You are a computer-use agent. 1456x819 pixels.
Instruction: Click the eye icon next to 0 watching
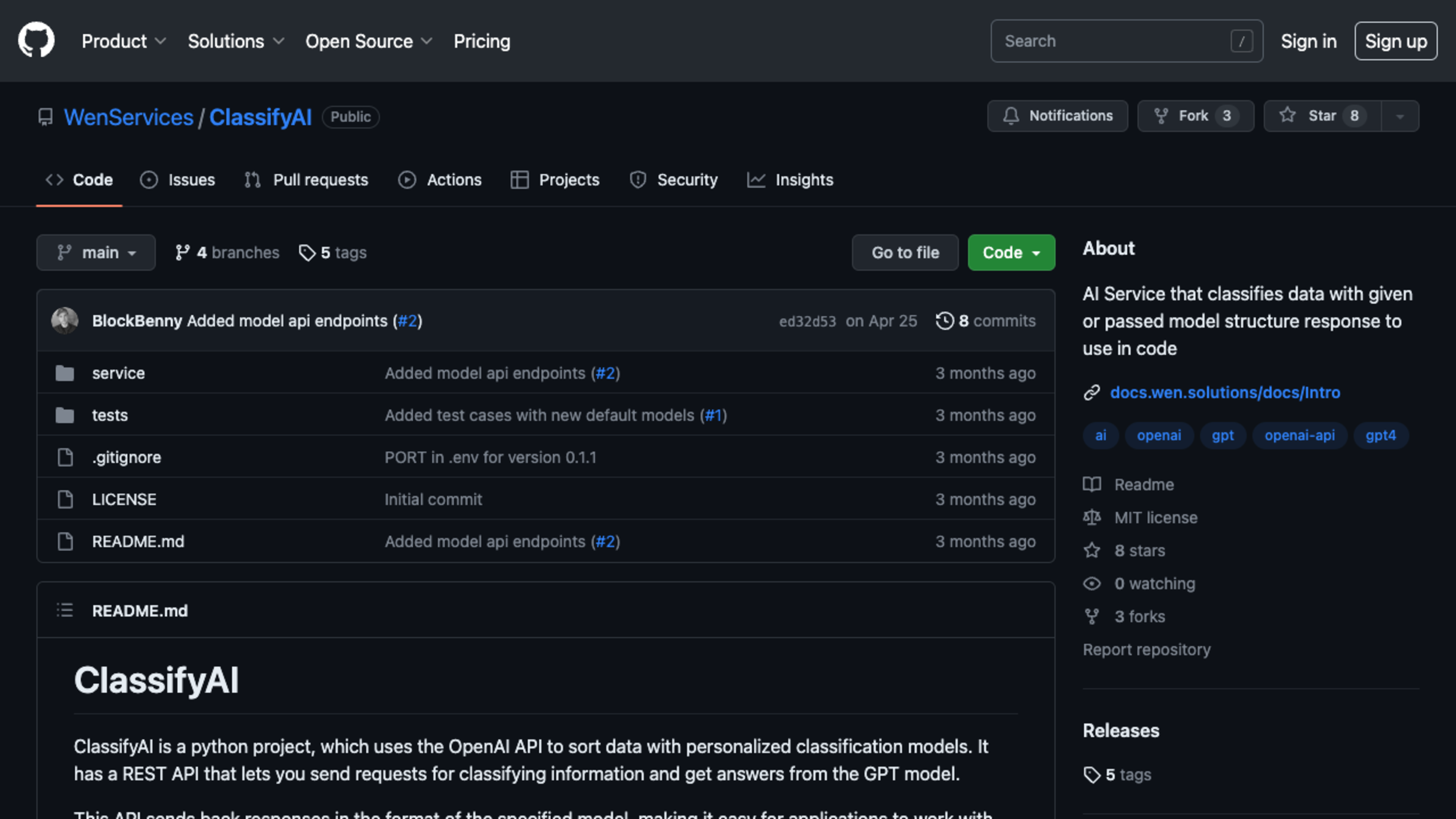tap(1092, 583)
